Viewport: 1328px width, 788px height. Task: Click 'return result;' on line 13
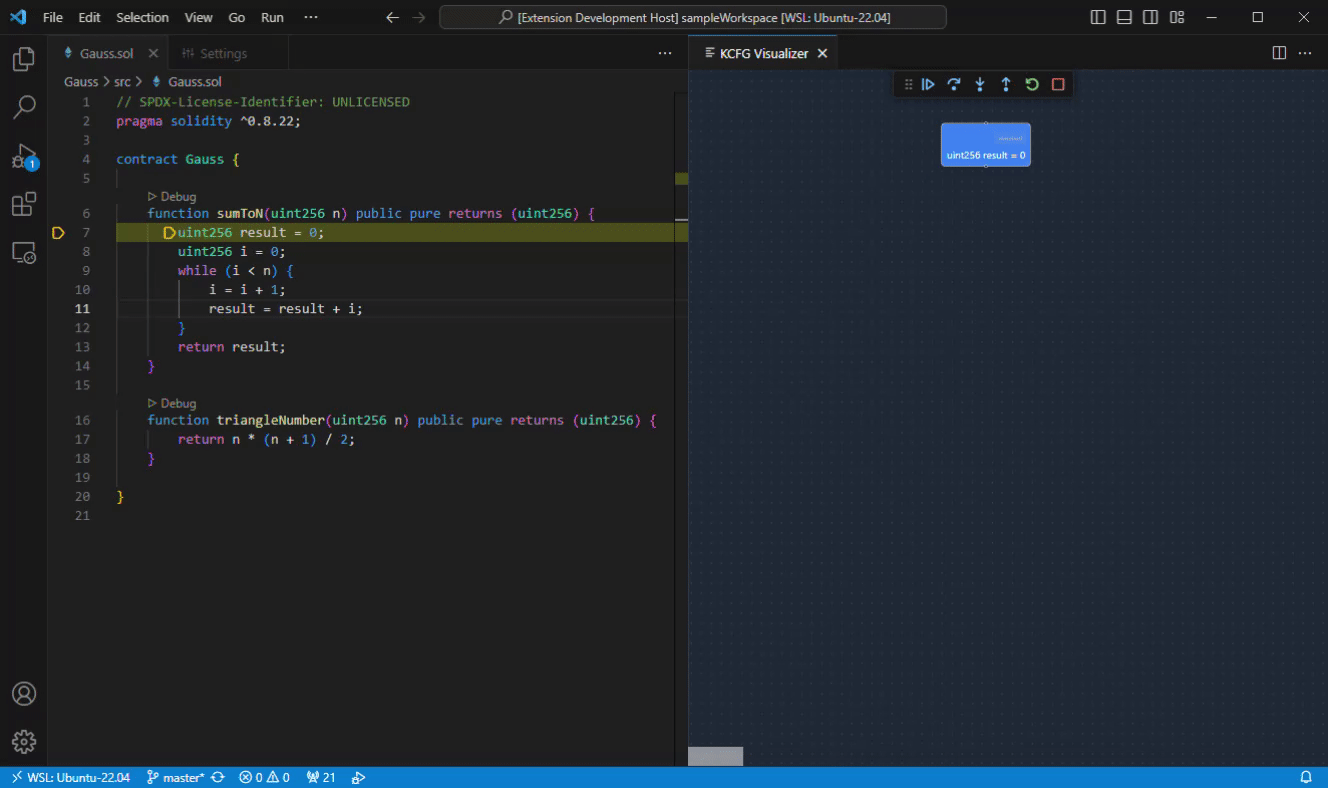231,347
